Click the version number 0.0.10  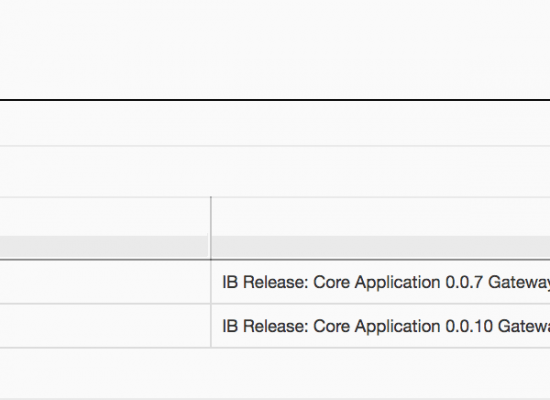[469, 326]
